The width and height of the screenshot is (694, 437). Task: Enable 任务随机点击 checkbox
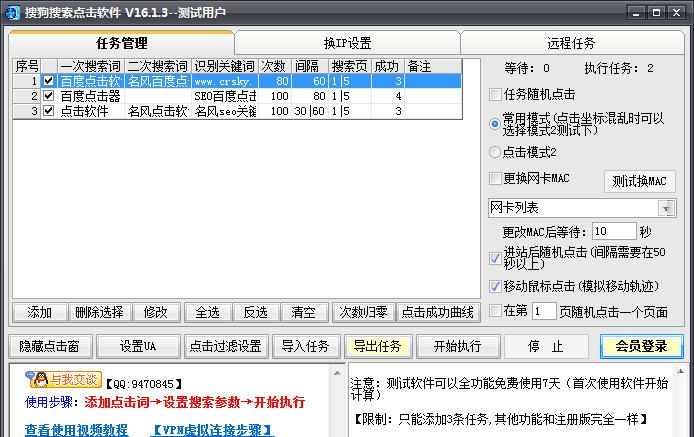point(495,94)
